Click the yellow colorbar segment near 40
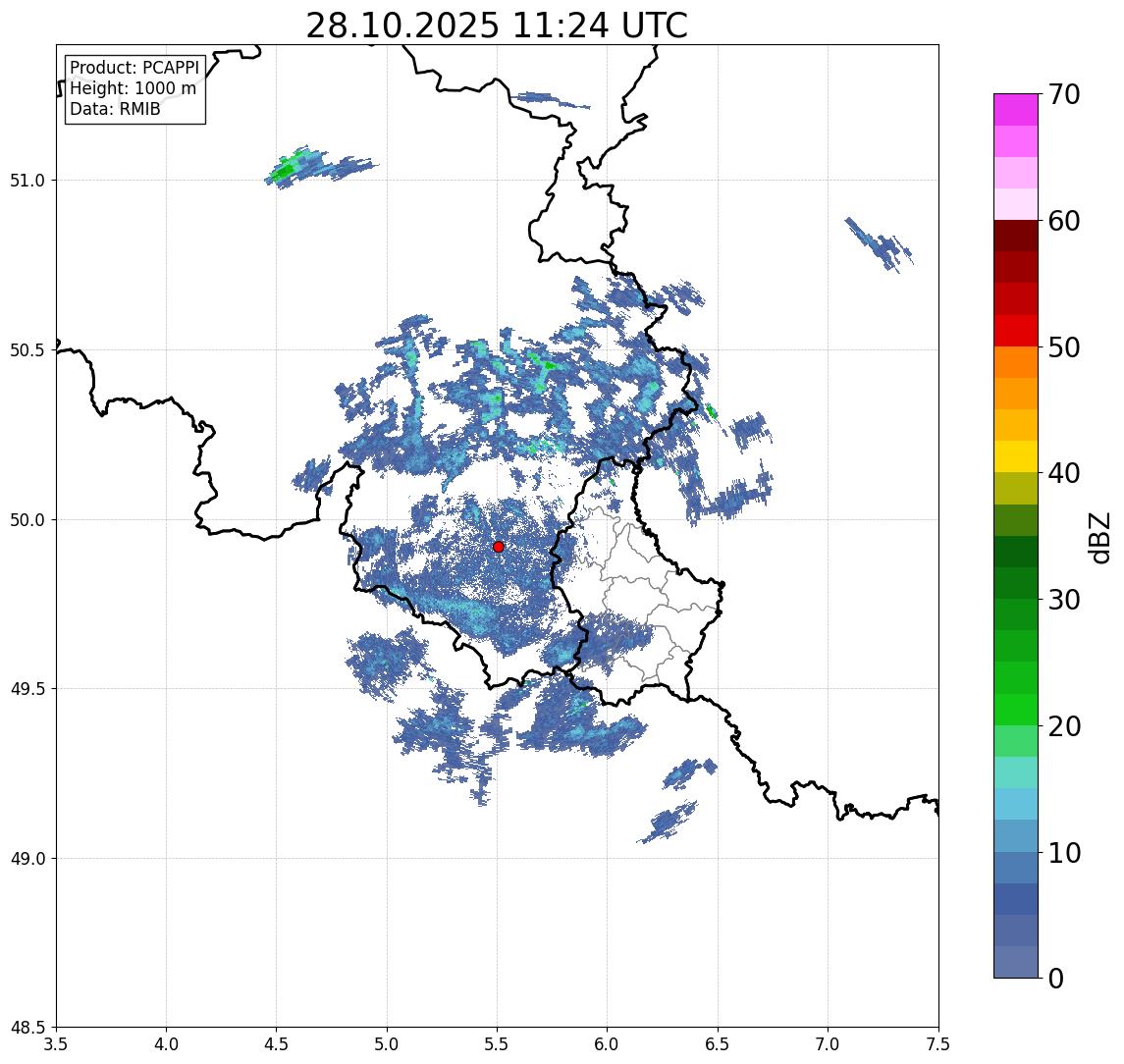Image resolution: width=1124 pixels, height=1064 pixels. click(x=1016, y=456)
